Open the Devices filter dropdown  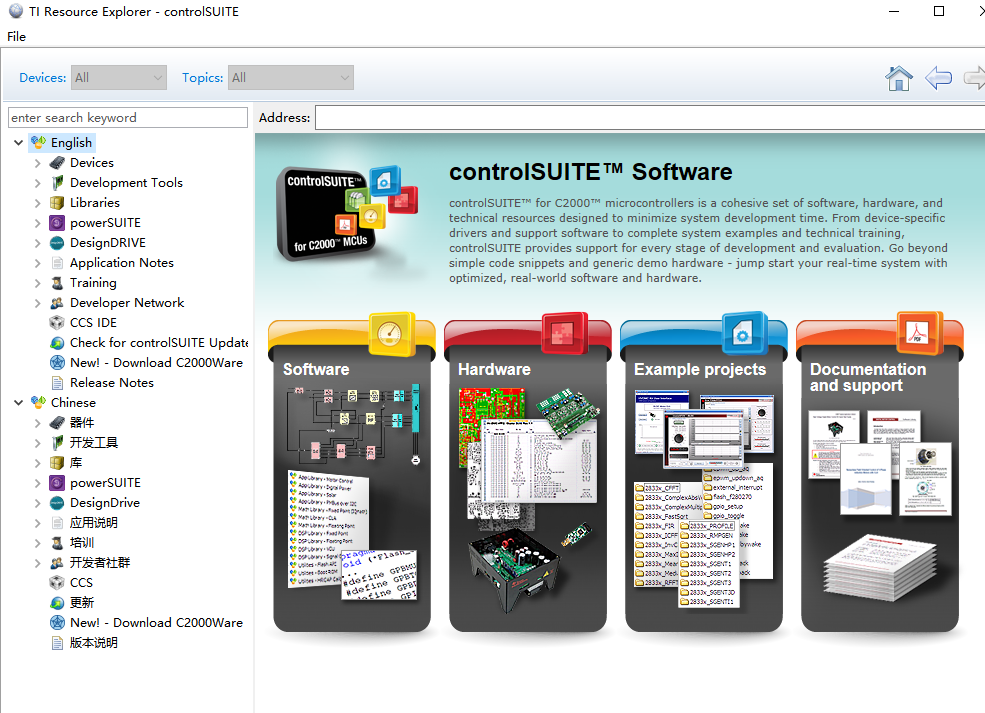tap(118, 77)
